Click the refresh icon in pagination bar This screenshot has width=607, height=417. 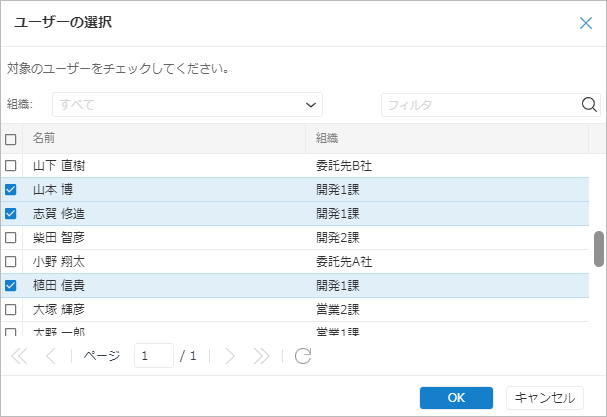pyautogui.click(x=303, y=356)
